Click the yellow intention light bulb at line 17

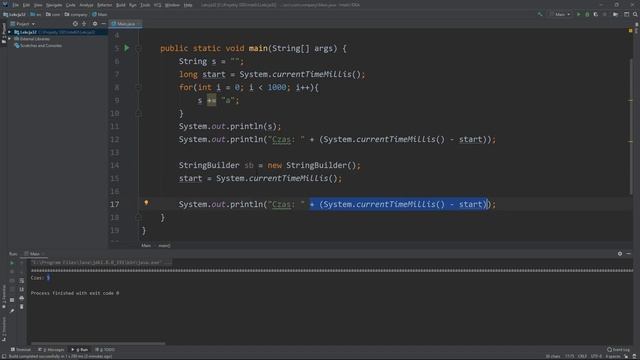(146, 203)
